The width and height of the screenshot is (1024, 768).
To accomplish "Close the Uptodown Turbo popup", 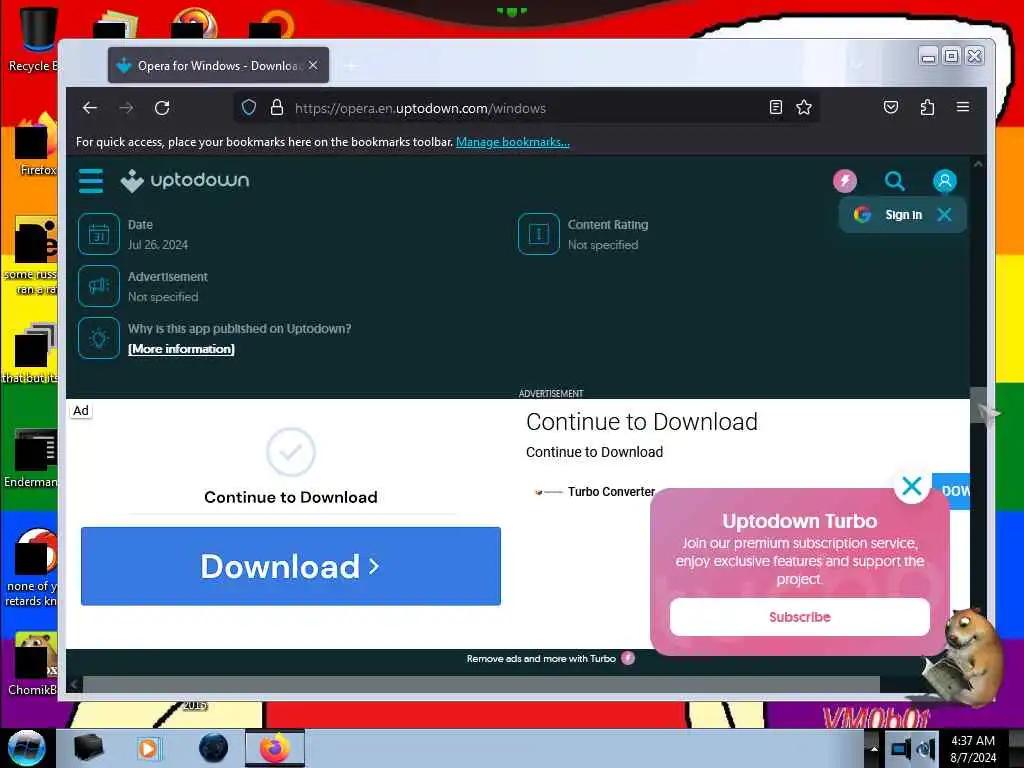I will pos(912,486).
